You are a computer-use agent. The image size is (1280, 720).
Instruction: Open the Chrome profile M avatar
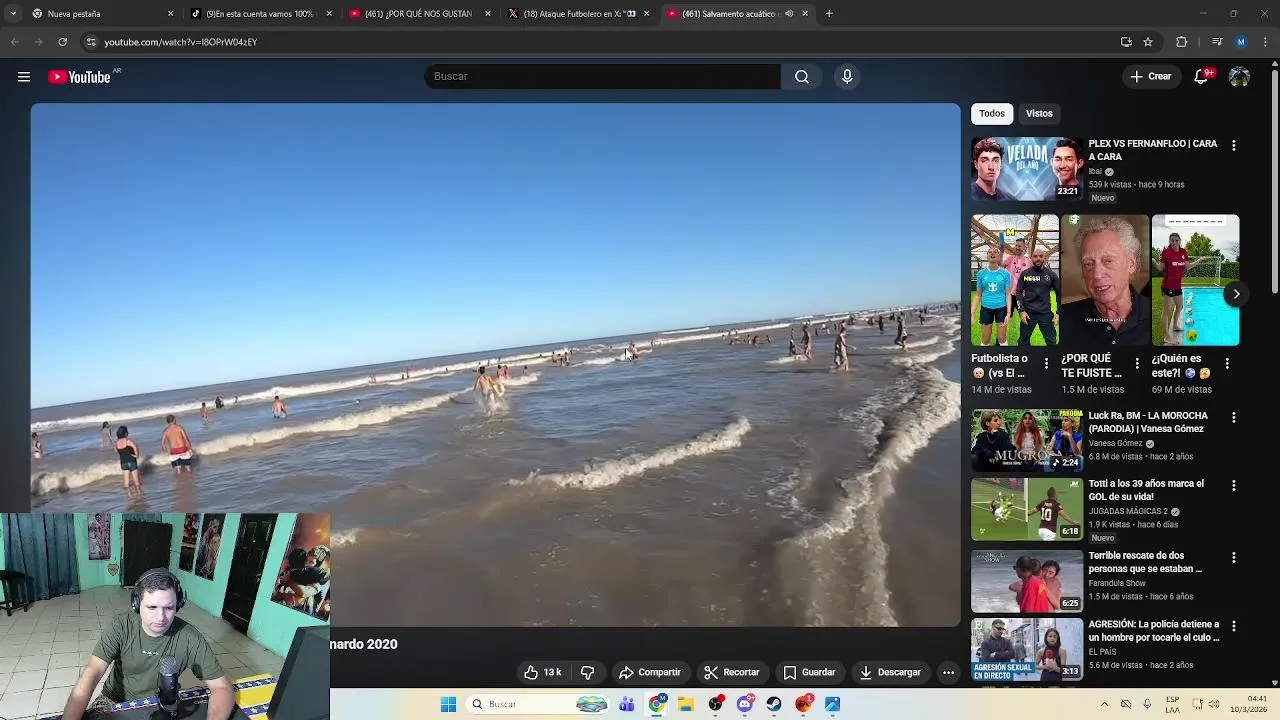(1241, 42)
